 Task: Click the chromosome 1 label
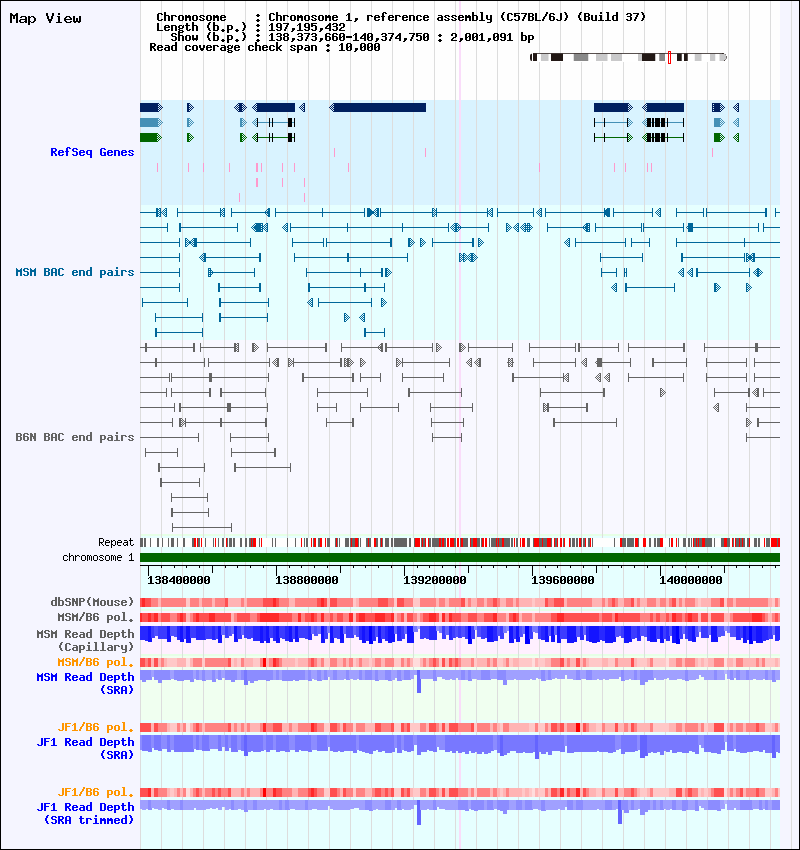pos(98,557)
